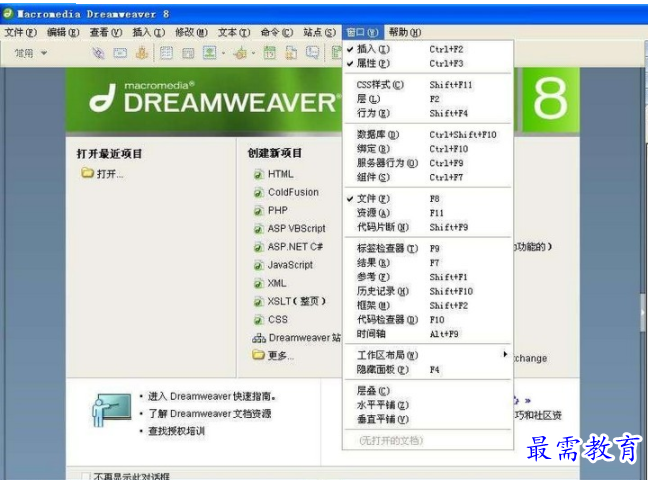Click the 打开... recent item link
The height and width of the screenshot is (480, 648).
coord(110,174)
